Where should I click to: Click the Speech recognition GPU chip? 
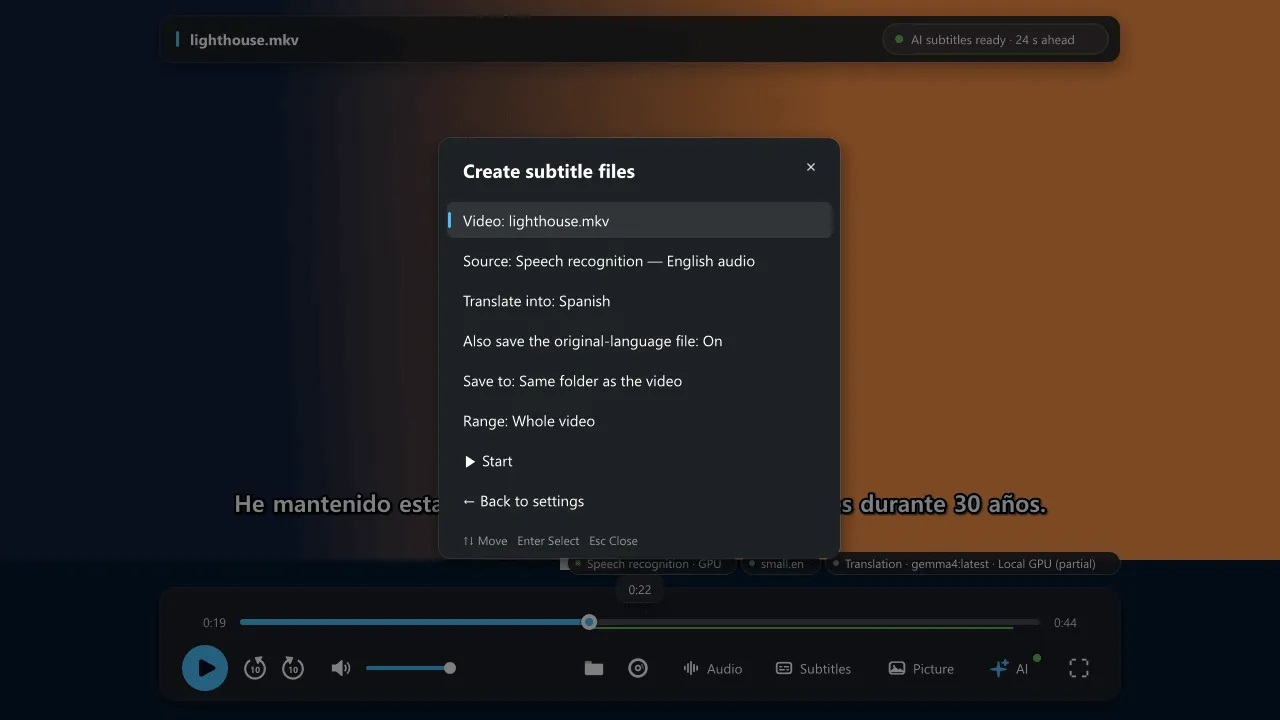653,564
